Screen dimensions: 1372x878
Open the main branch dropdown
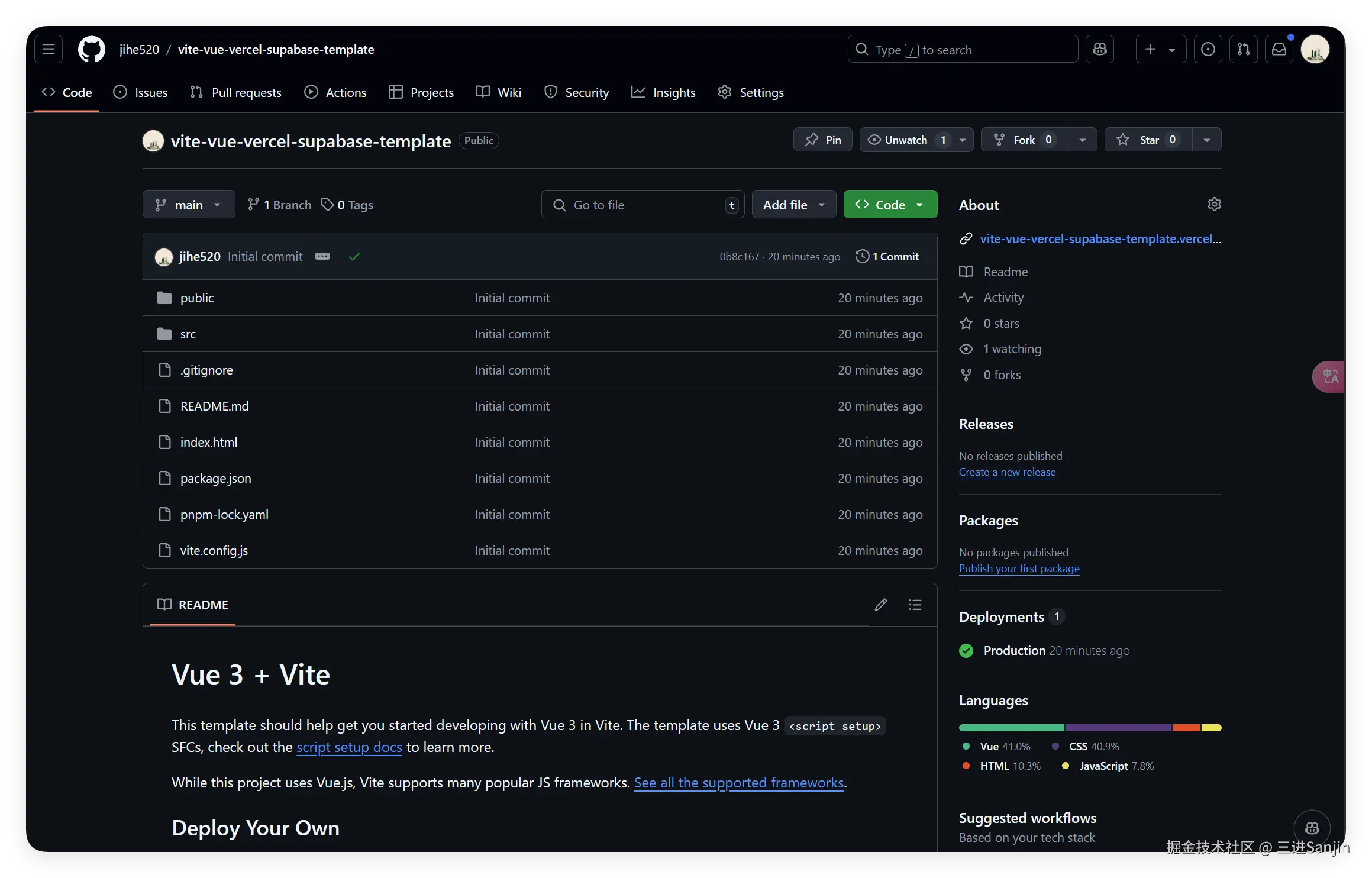(x=188, y=205)
